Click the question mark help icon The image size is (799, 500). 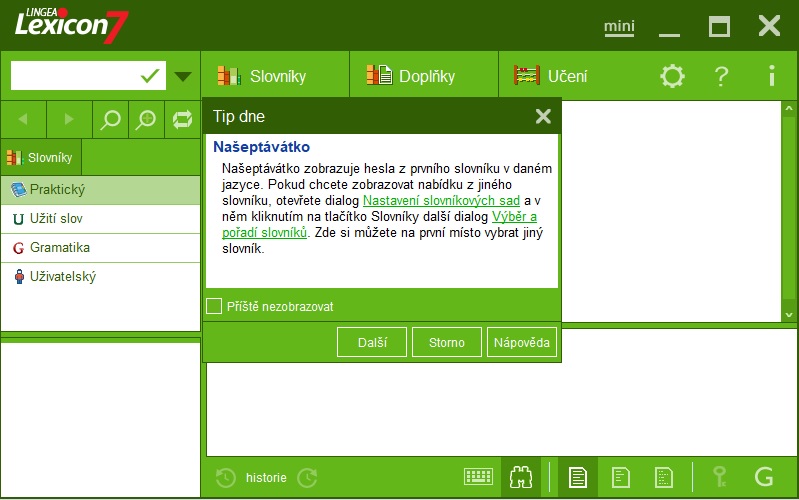(x=721, y=76)
